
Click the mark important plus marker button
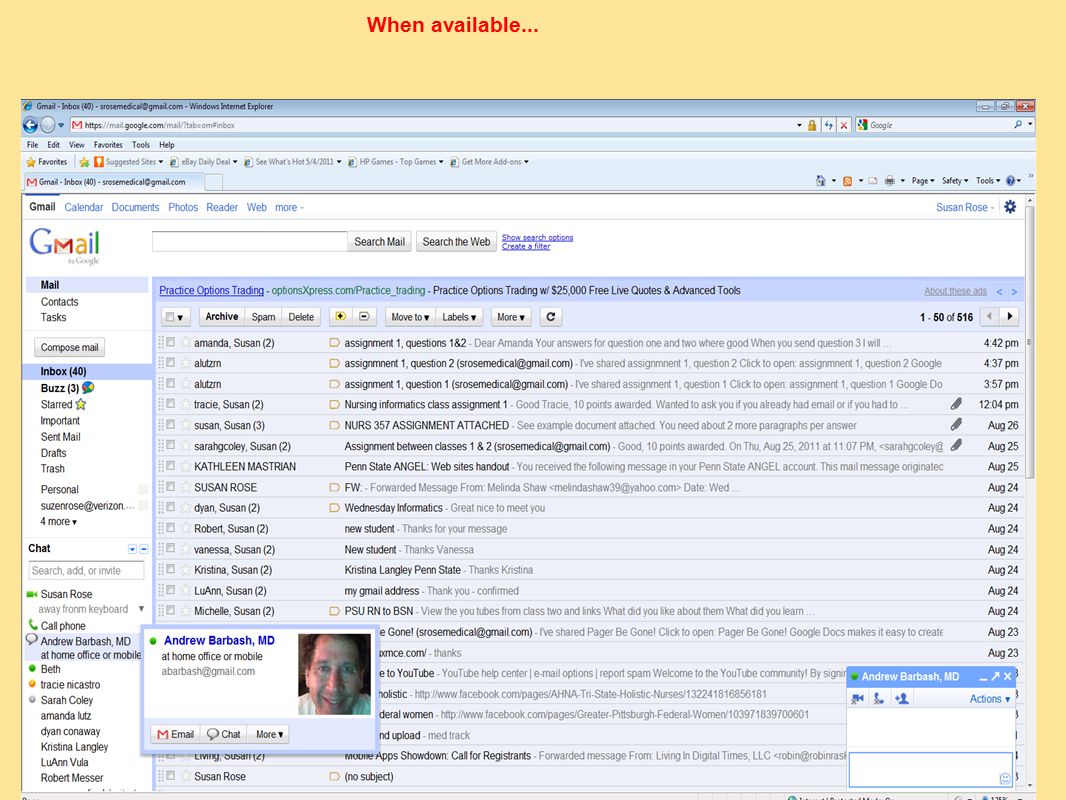(341, 316)
